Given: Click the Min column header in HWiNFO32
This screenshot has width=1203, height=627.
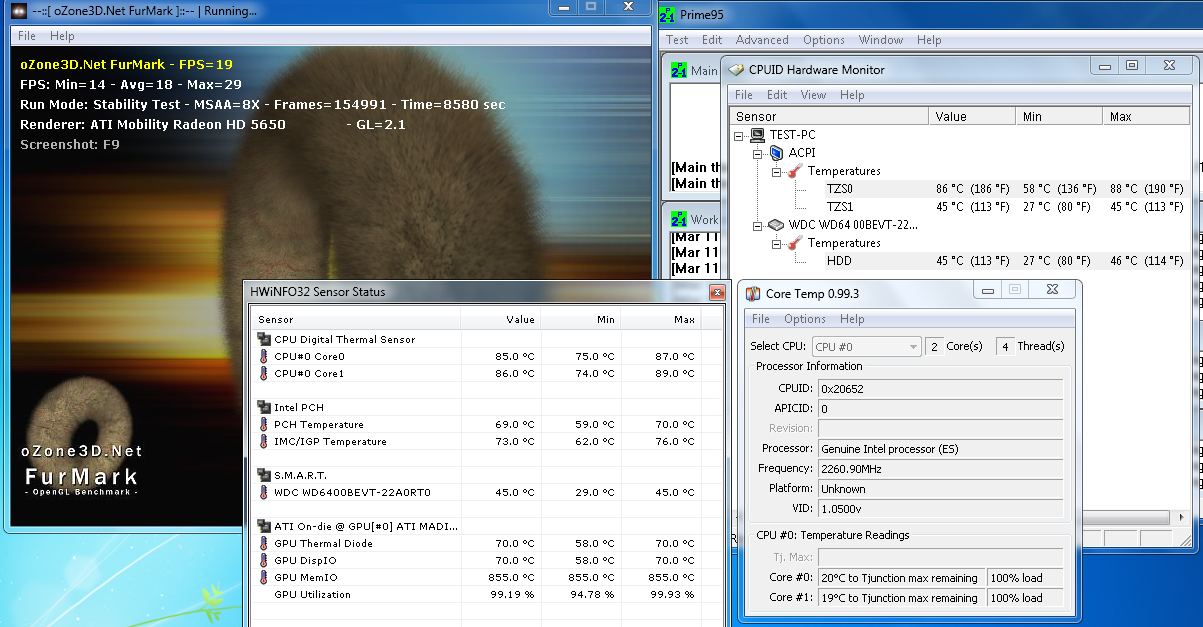Looking at the screenshot, I should [579, 320].
